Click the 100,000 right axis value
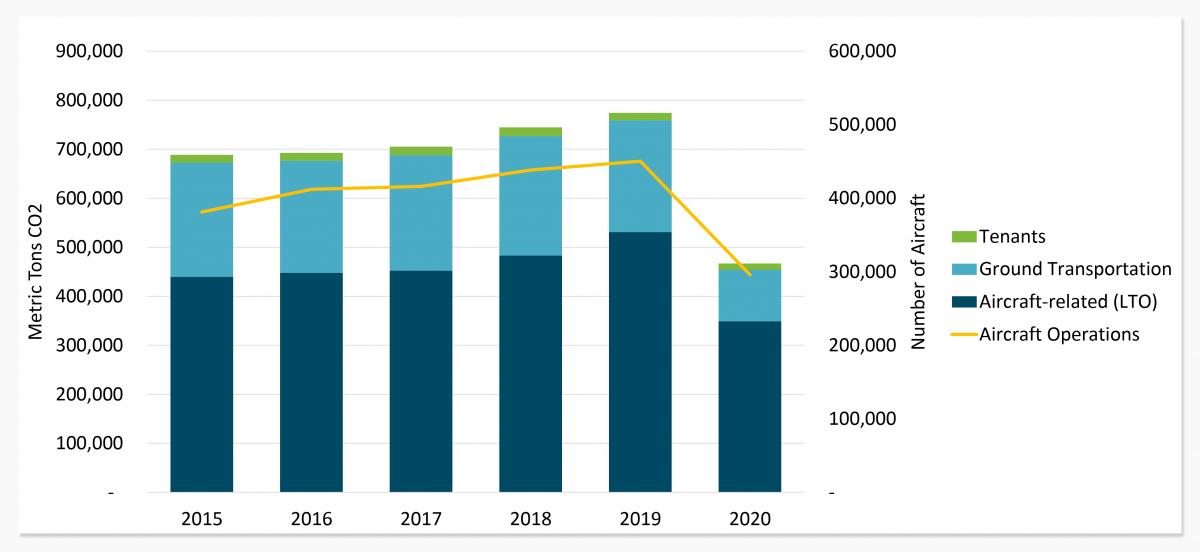Screen dimensions: 1200x552 (863, 419)
